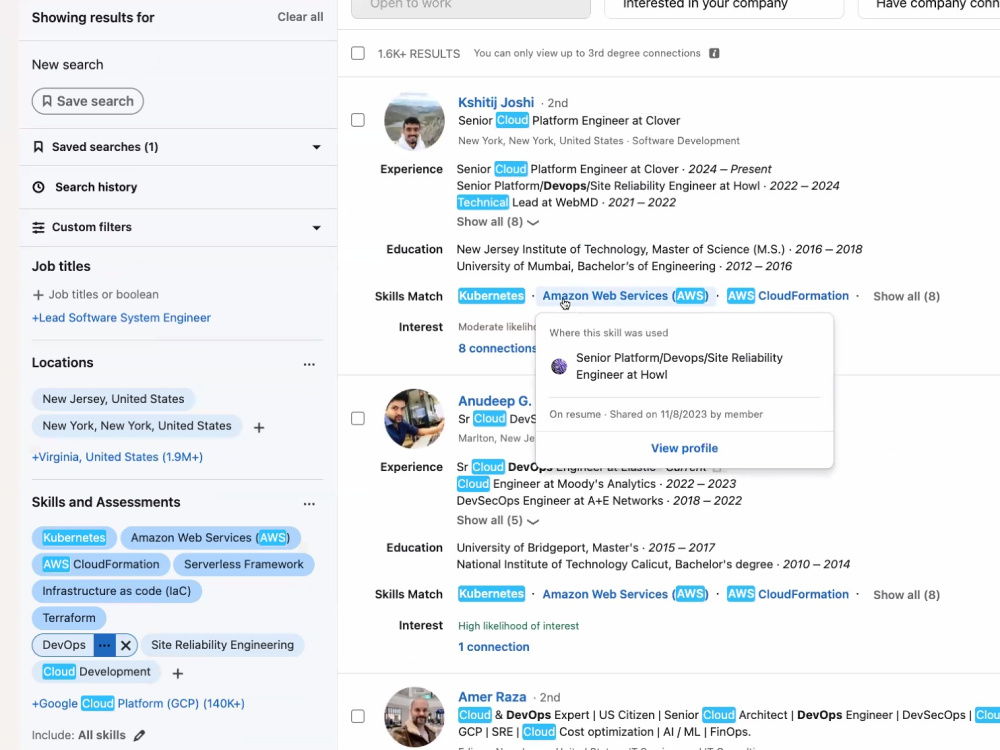The image size is (1000, 750).
Task: Open Anudeep G.'s profile name link
Action: tap(494, 401)
